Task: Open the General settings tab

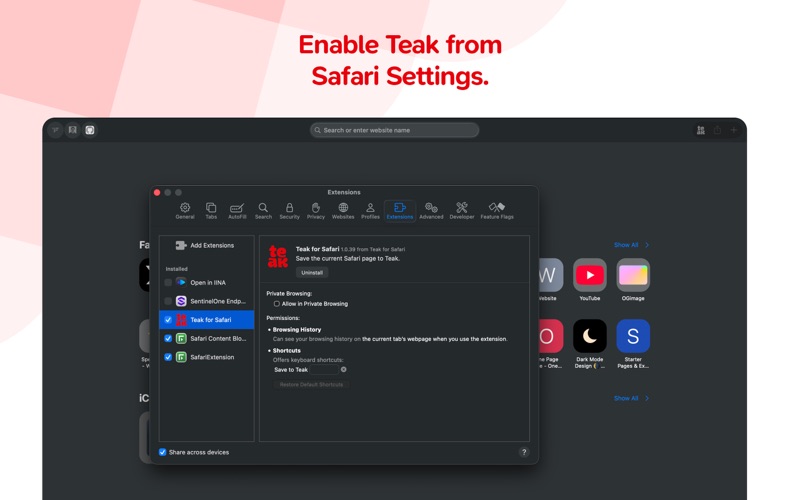Action: (x=185, y=211)
